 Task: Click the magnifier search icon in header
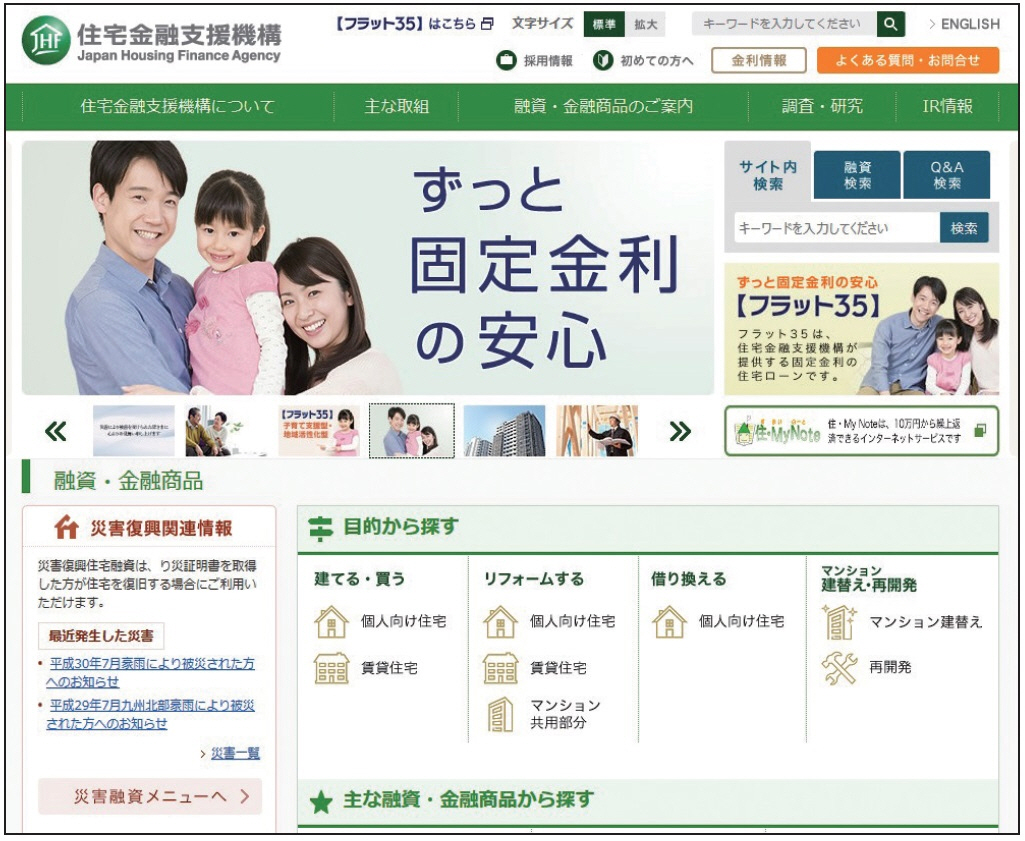tap(890, 24)
